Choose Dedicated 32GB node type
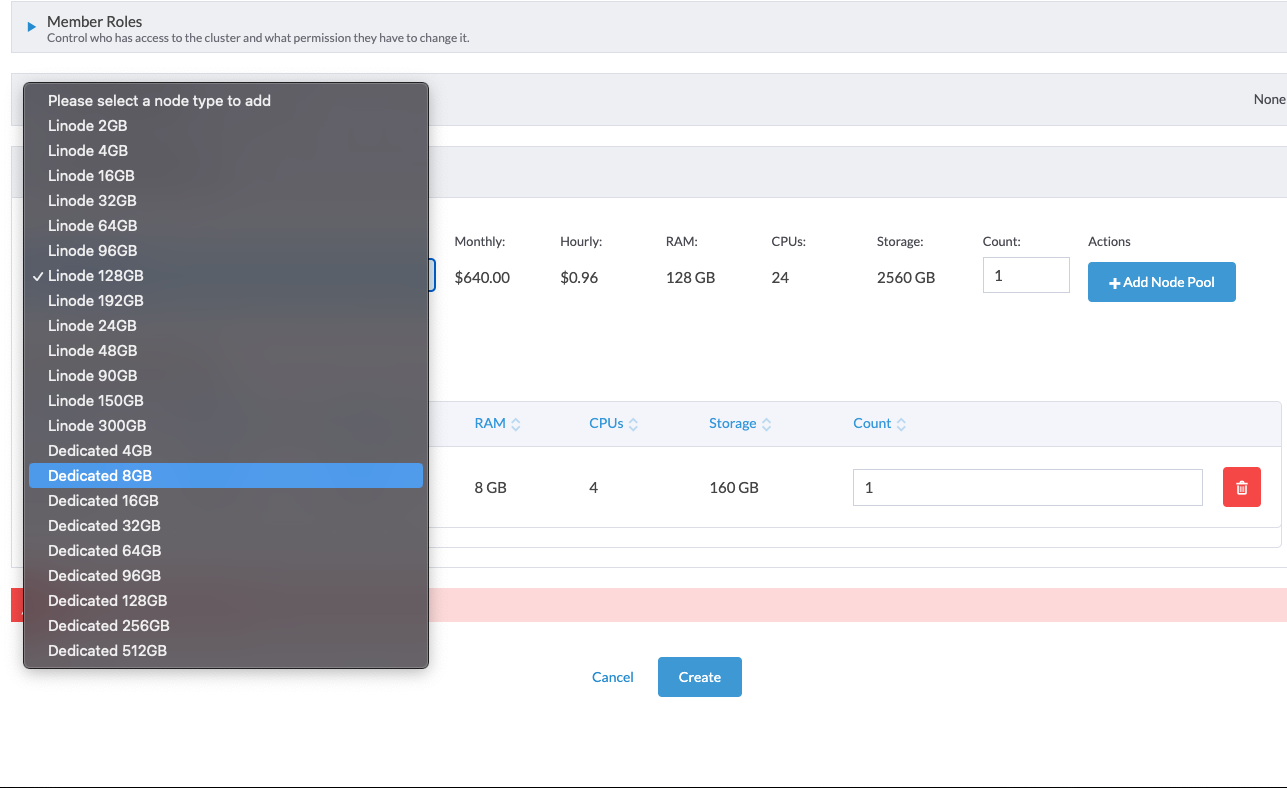1287x788 pixels. tap(226, 525)
